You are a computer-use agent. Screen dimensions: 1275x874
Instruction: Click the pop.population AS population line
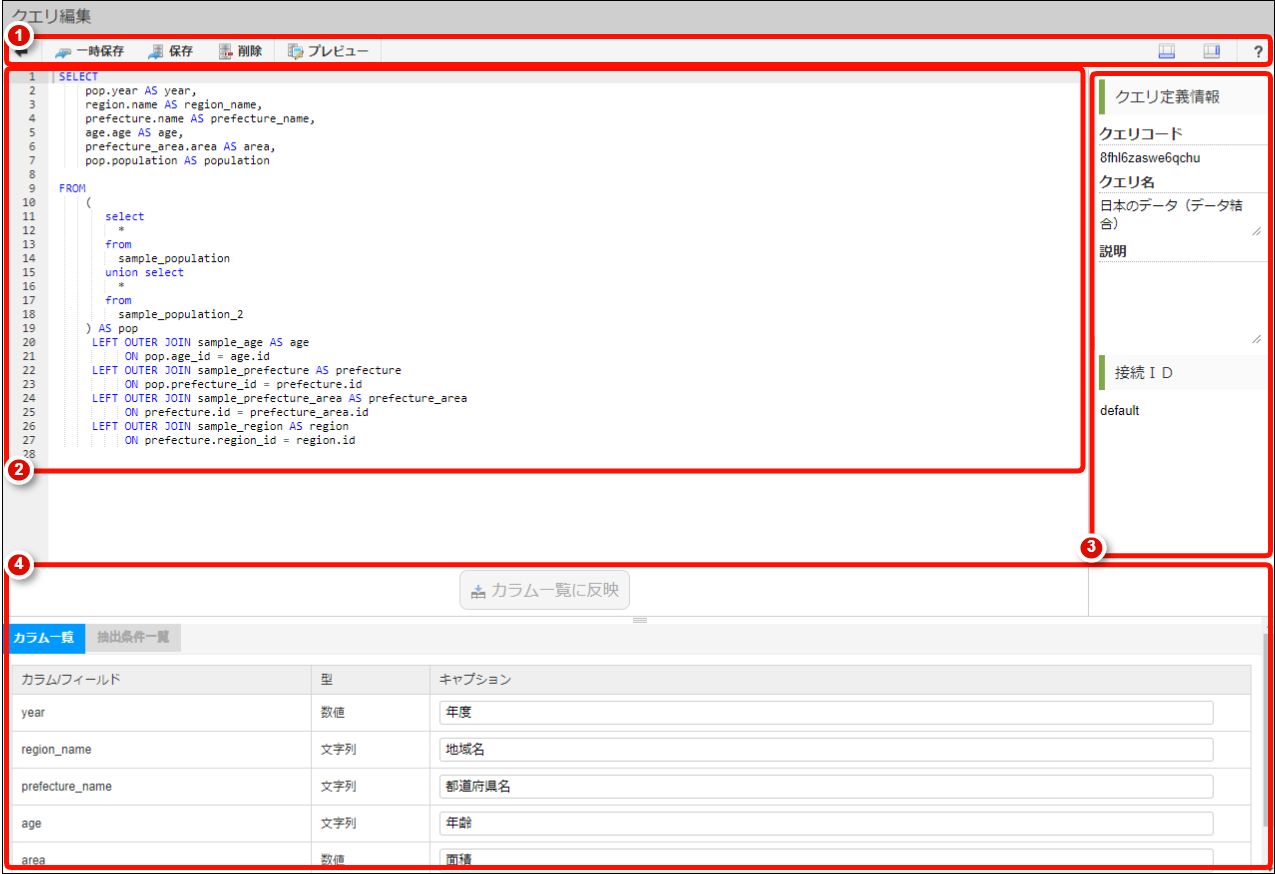click(x=177, y=160)
